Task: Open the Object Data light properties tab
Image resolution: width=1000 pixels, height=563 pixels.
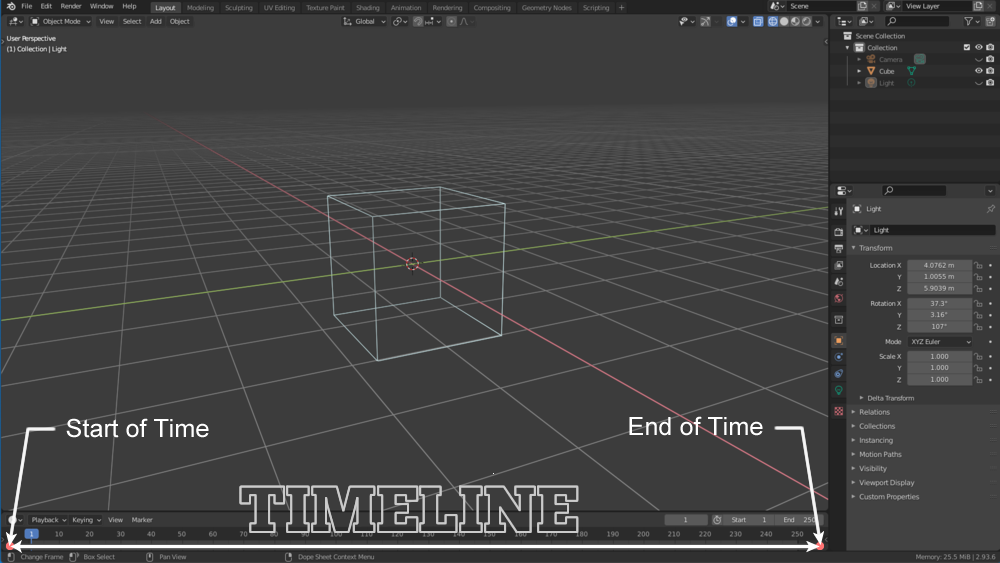Action: pos(839,390)
